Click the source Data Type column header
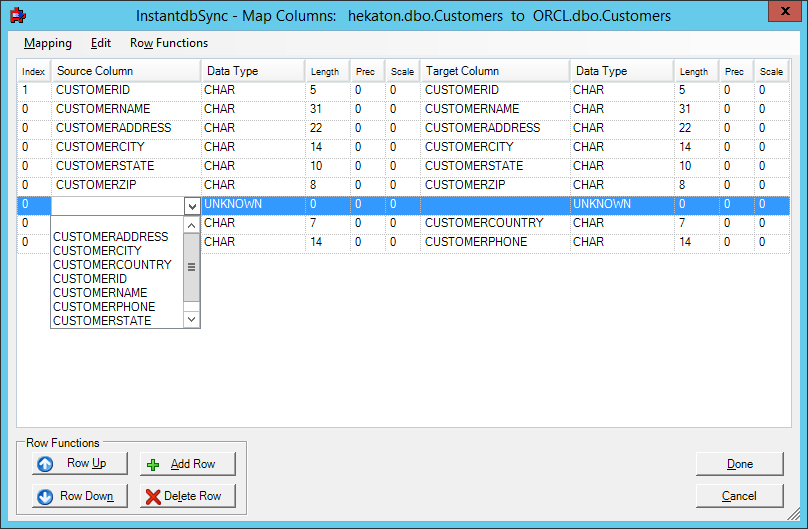This screenshot has width=808, height=529. [253, 71]
